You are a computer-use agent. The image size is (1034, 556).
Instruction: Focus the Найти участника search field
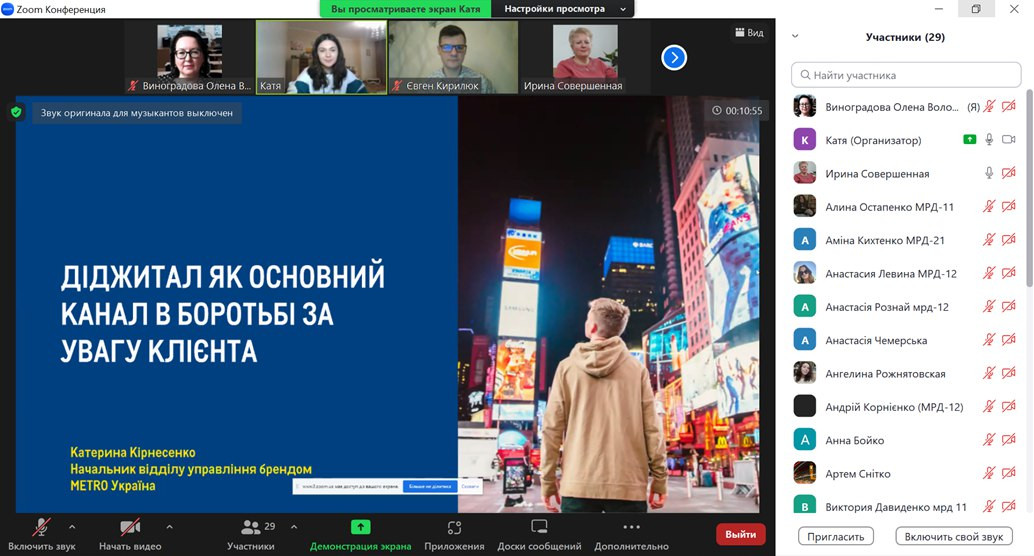[x=906, y=75]
